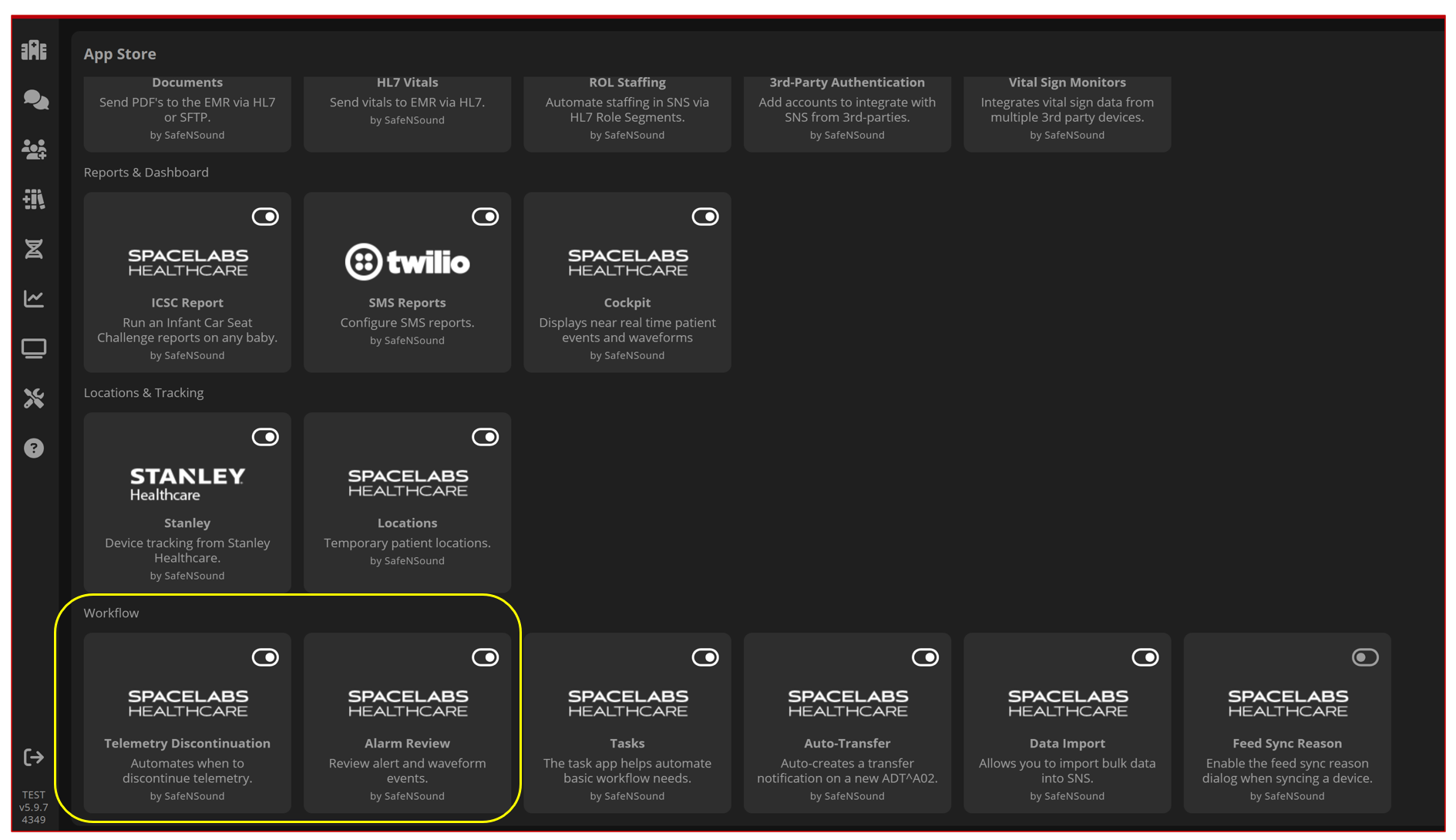Click the Spacelabs logo on Auto-Transfer card

click(847, 703)
